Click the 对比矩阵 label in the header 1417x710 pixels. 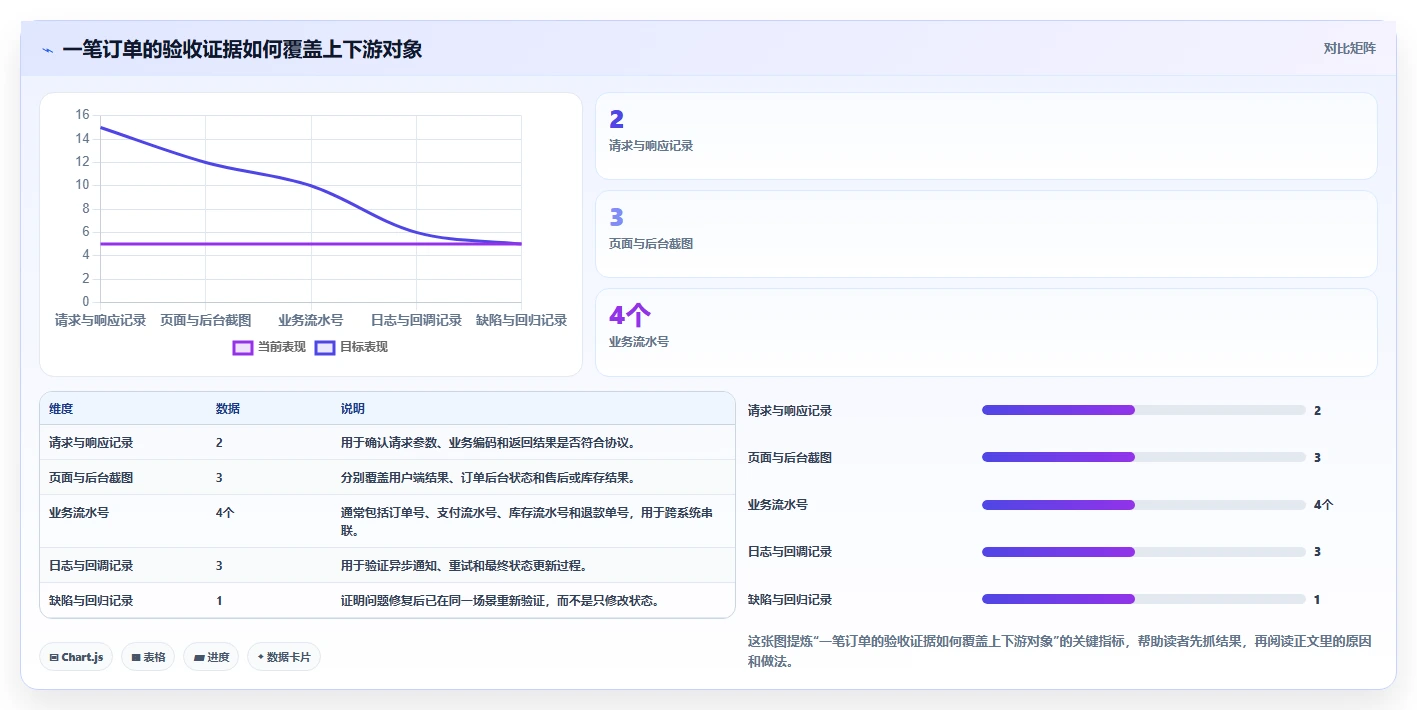[1349, 48]
